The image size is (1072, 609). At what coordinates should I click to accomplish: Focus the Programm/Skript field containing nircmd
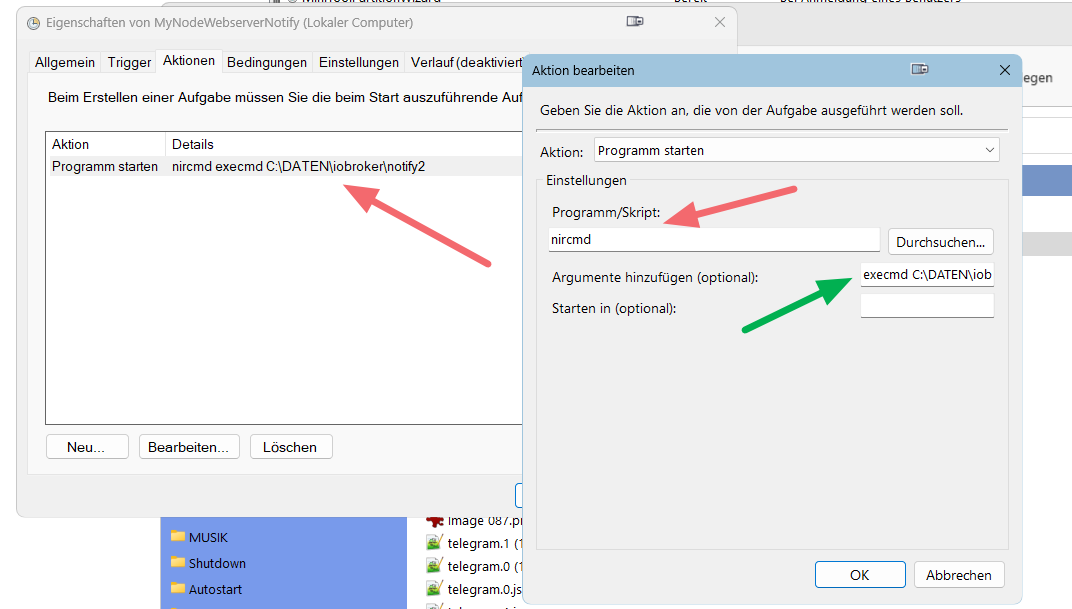coord(714,240)
